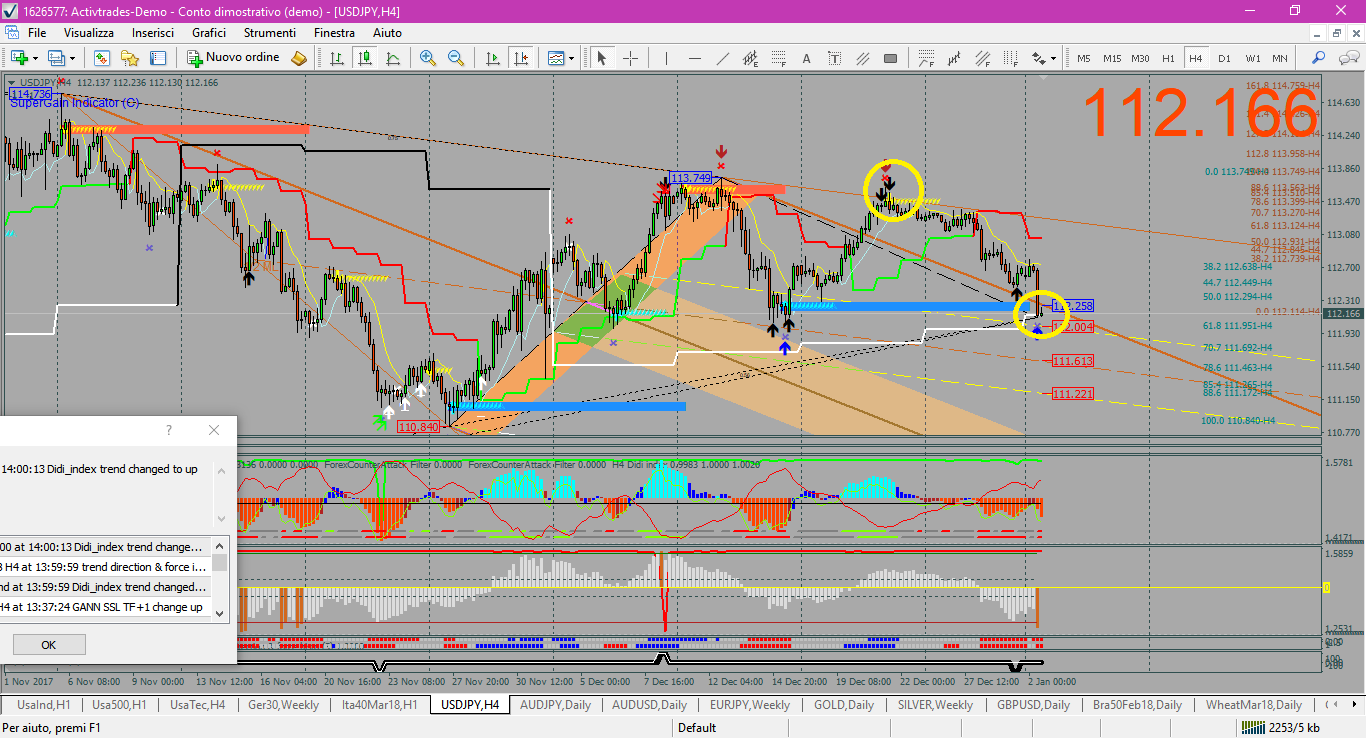Switch to W1 timeframe

click(x=1252, y=58)
